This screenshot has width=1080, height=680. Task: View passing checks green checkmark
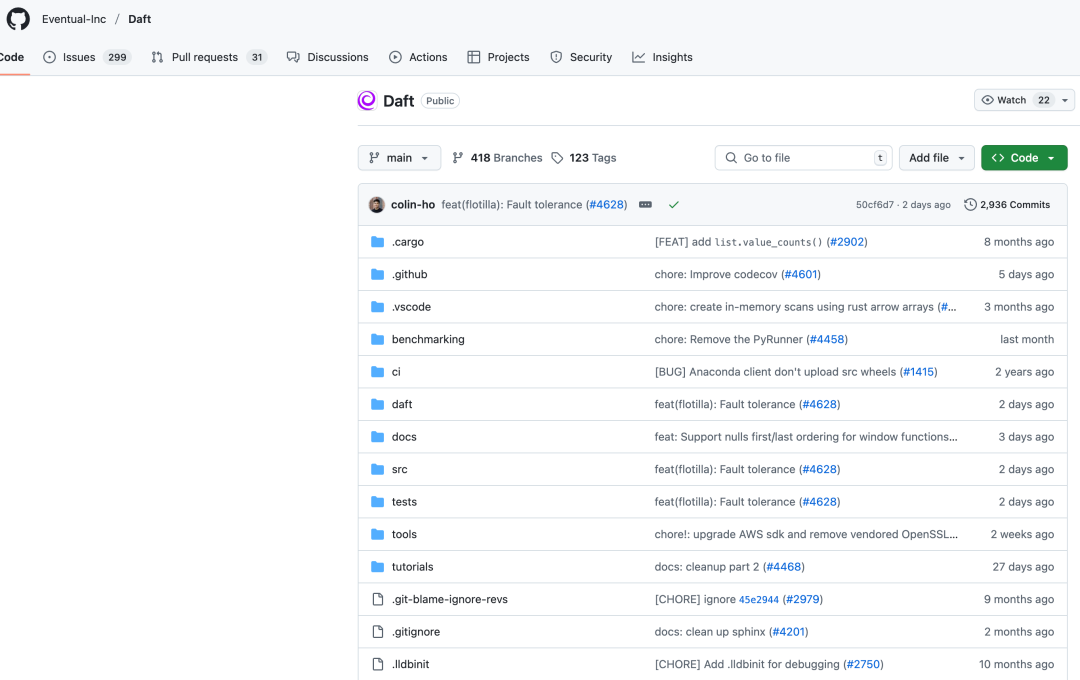coord(674,205)
